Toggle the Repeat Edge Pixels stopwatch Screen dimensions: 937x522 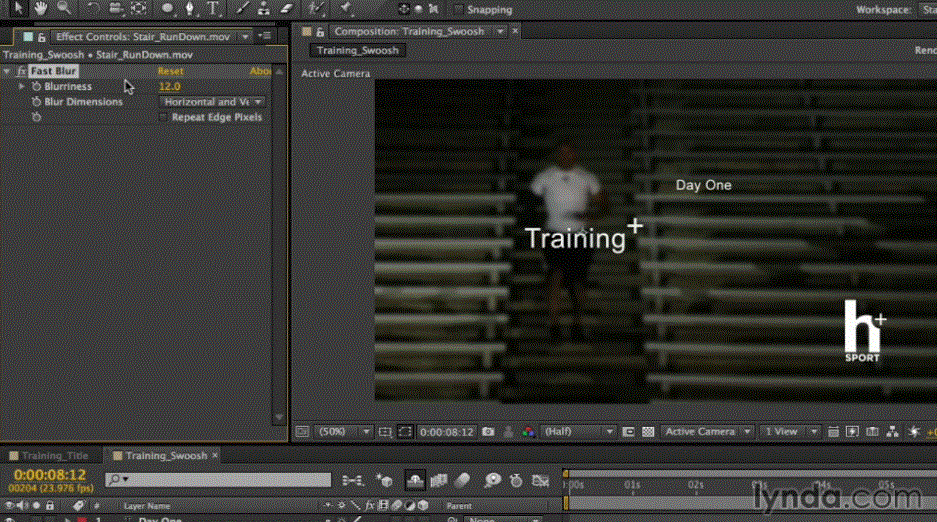point(36,117)
